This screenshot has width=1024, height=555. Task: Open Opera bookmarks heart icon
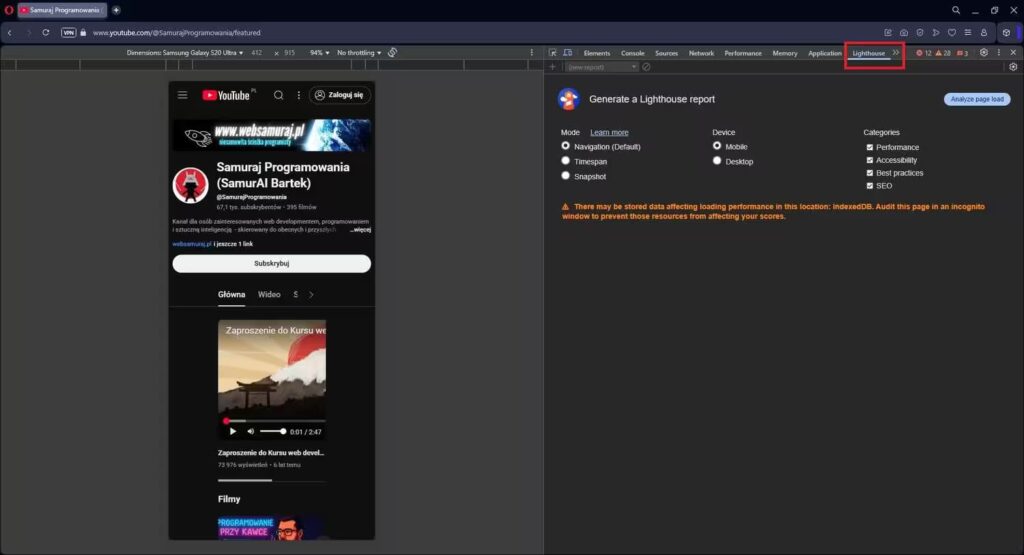[x=952, y=33]
